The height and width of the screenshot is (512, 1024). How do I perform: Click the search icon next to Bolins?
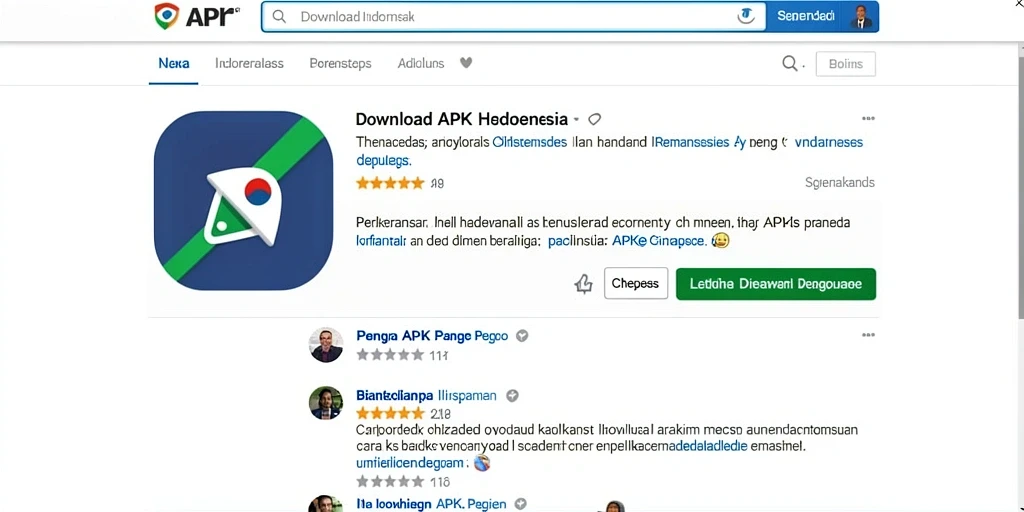(x=790, y=63)
